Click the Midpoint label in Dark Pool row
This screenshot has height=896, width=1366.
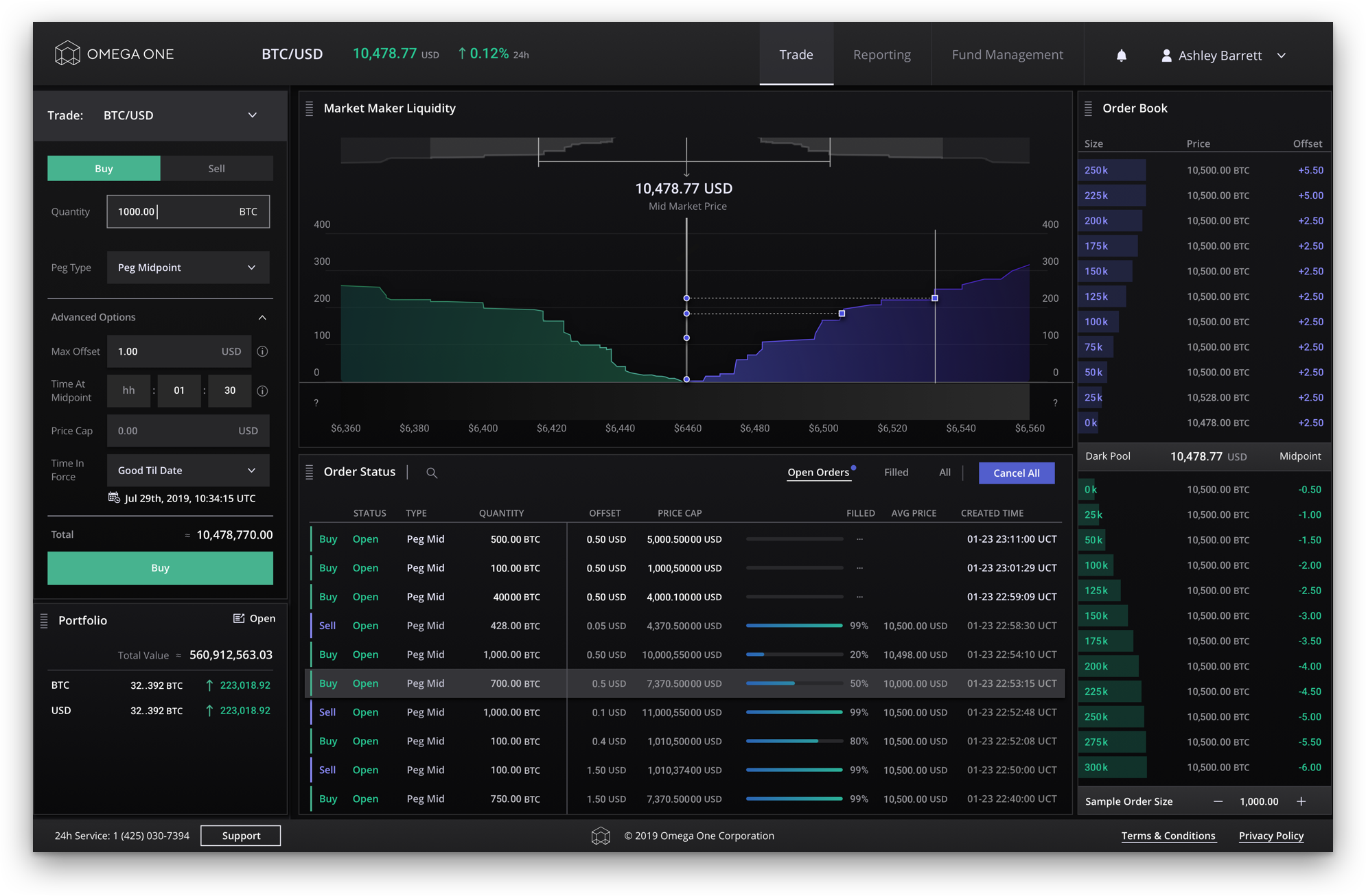coord(1300,456)
